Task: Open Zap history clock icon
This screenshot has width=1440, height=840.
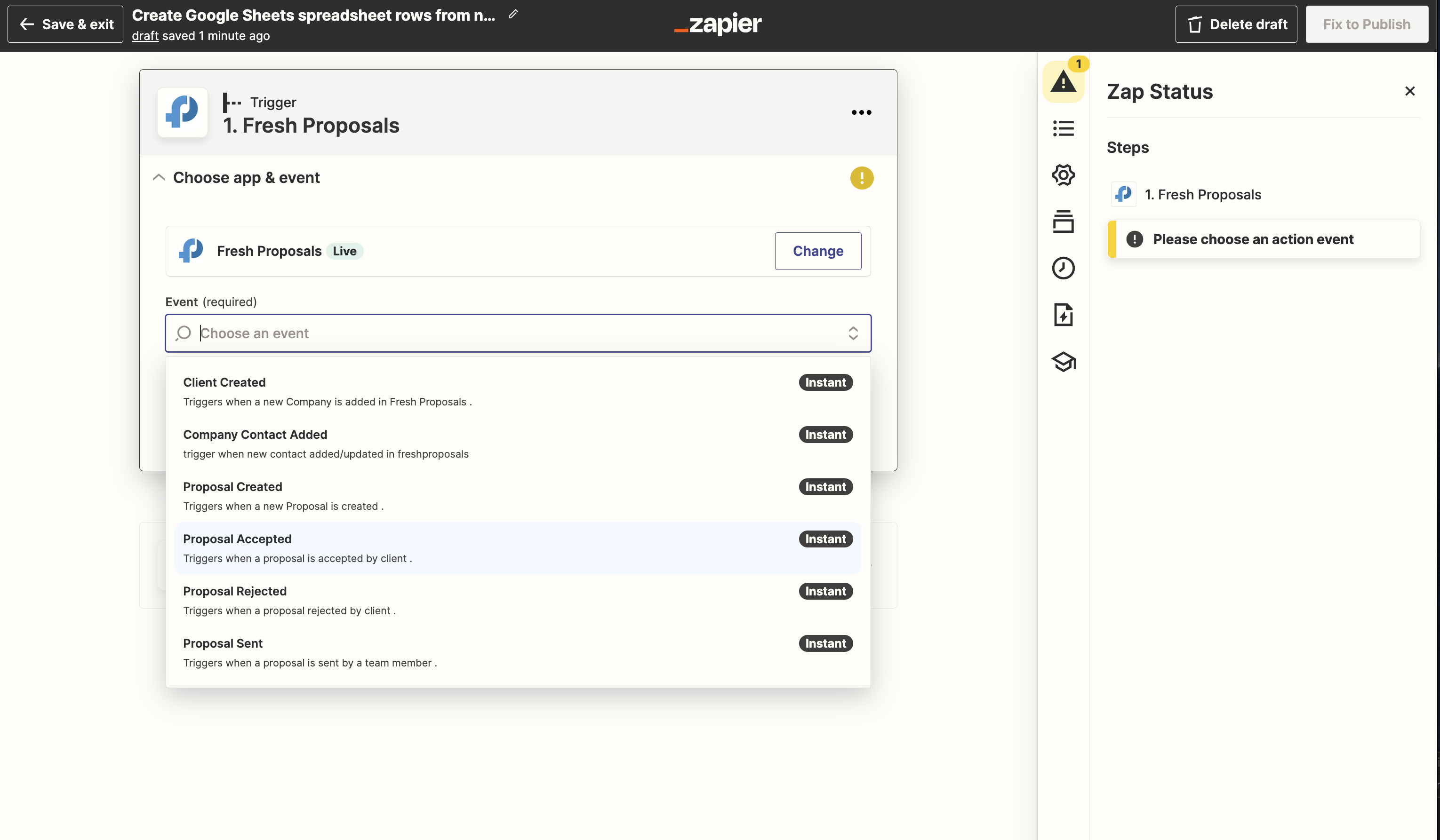Action: click(1063, 269)
